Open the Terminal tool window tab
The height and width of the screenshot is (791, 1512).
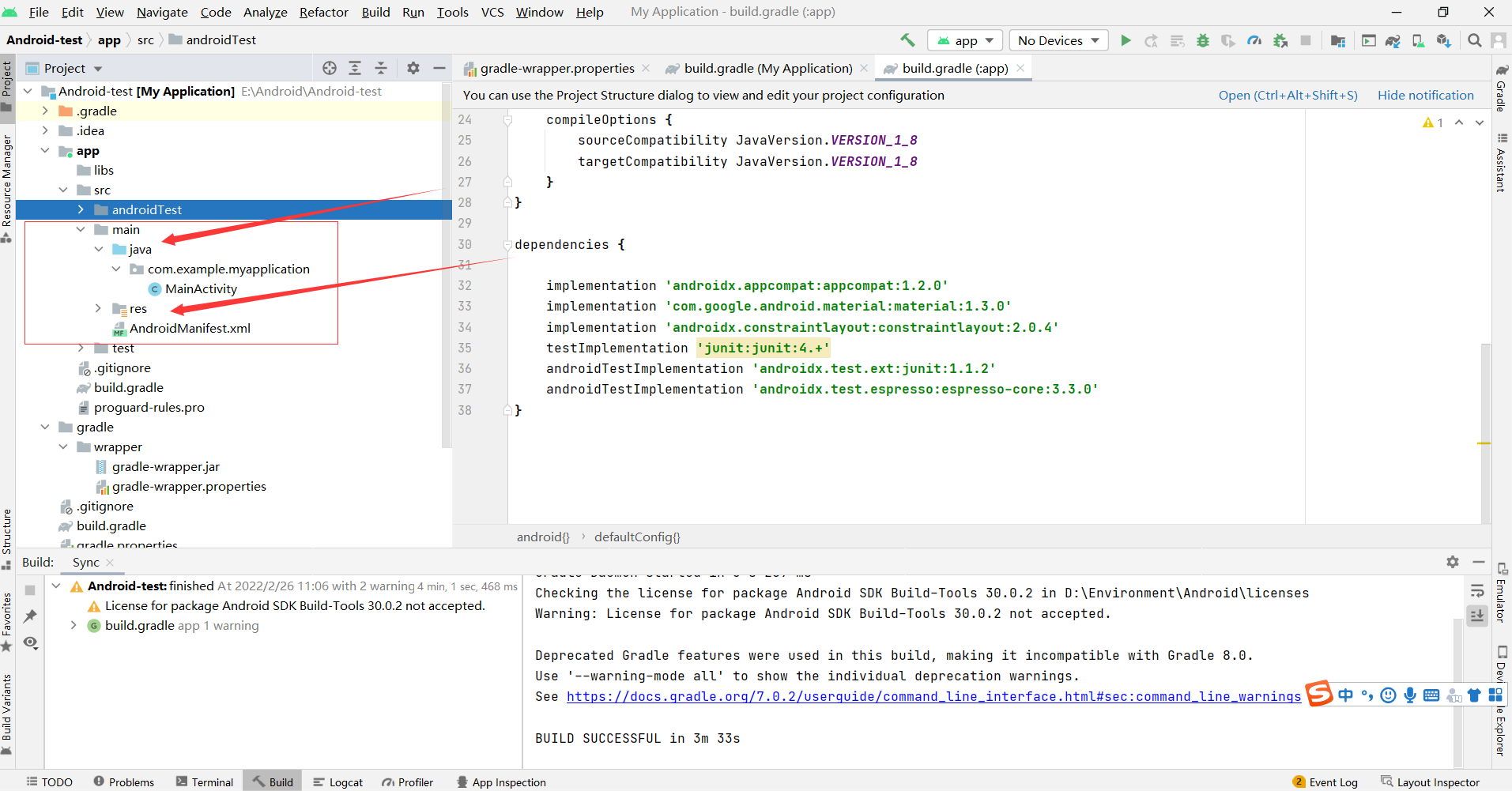205,782
